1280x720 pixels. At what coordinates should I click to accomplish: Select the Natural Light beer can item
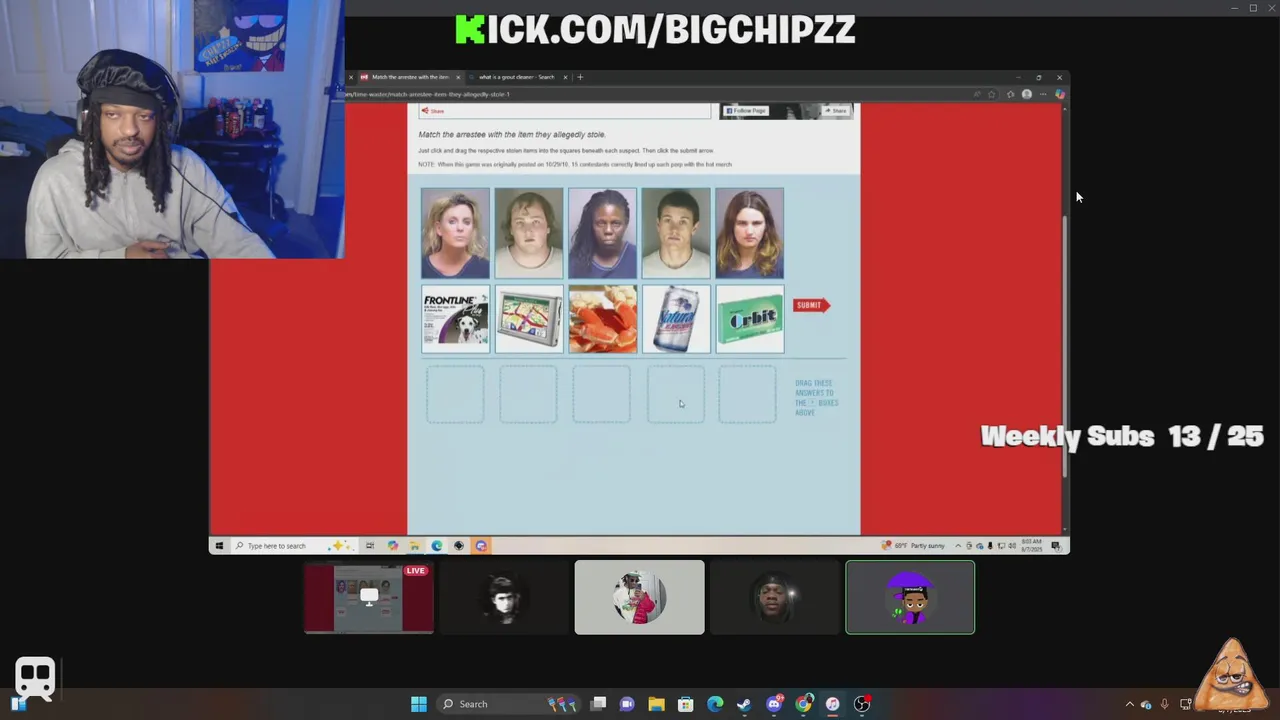(676, 320)
